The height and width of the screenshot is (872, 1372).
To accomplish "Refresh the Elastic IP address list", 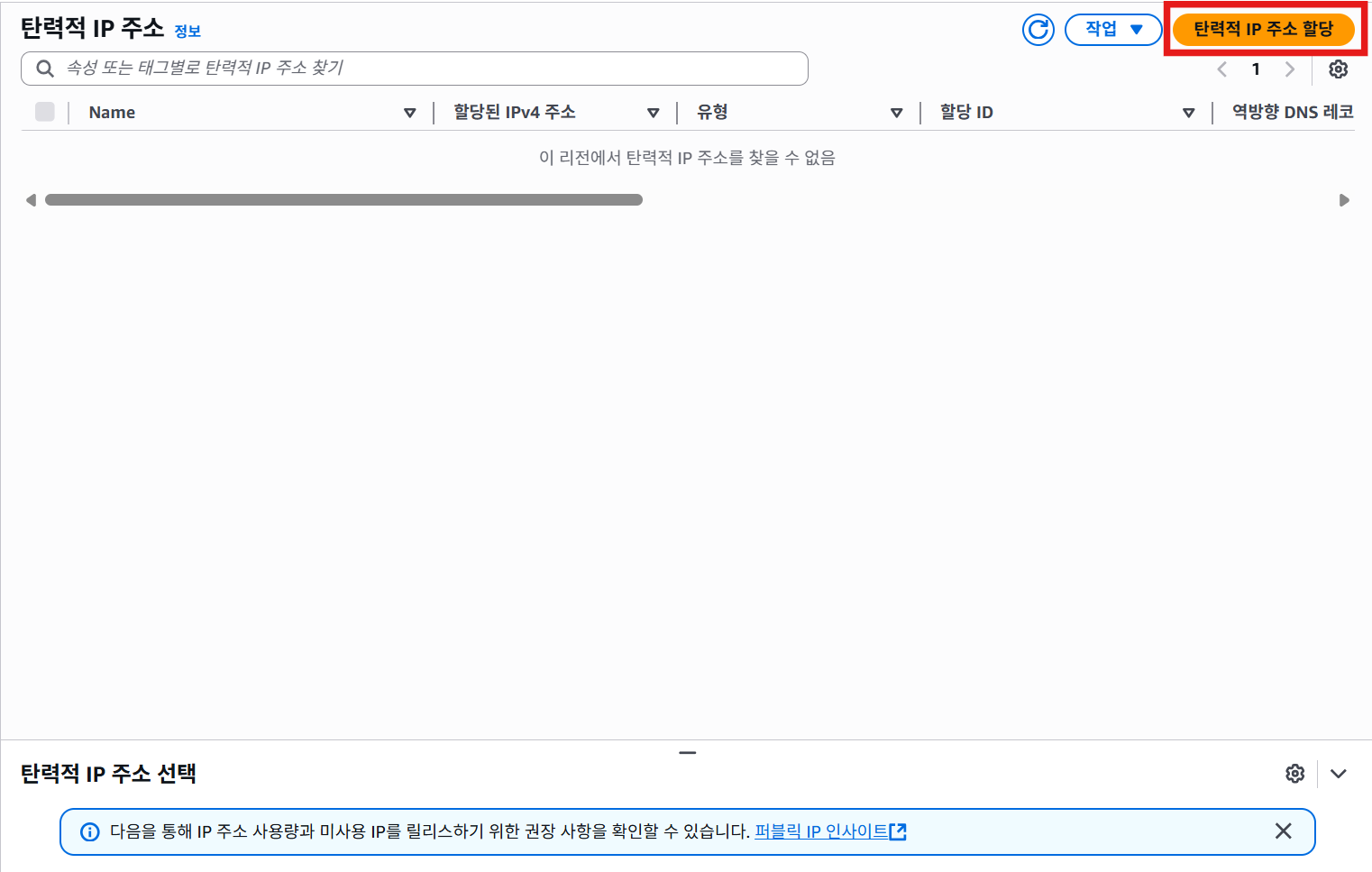I will pos(1038,30).
